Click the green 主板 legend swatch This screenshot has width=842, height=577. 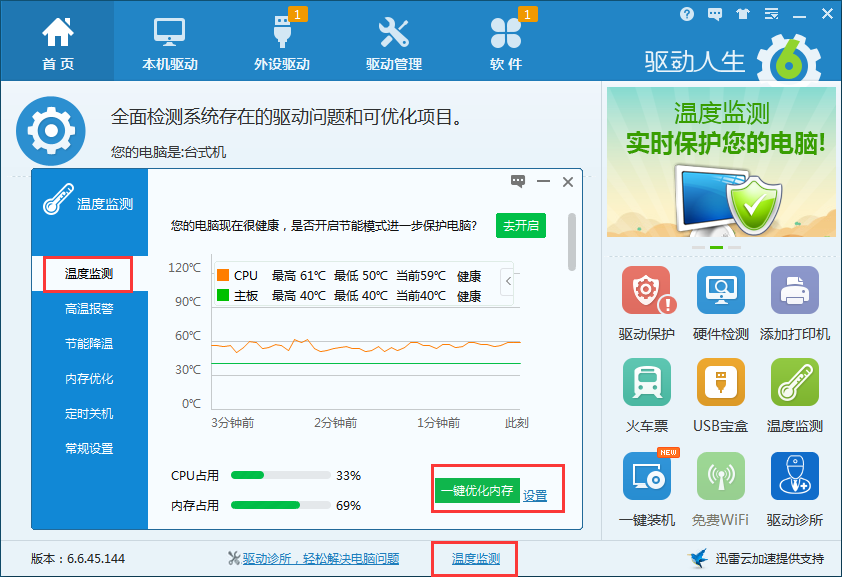pyautogui.click(x=223, y=295)
